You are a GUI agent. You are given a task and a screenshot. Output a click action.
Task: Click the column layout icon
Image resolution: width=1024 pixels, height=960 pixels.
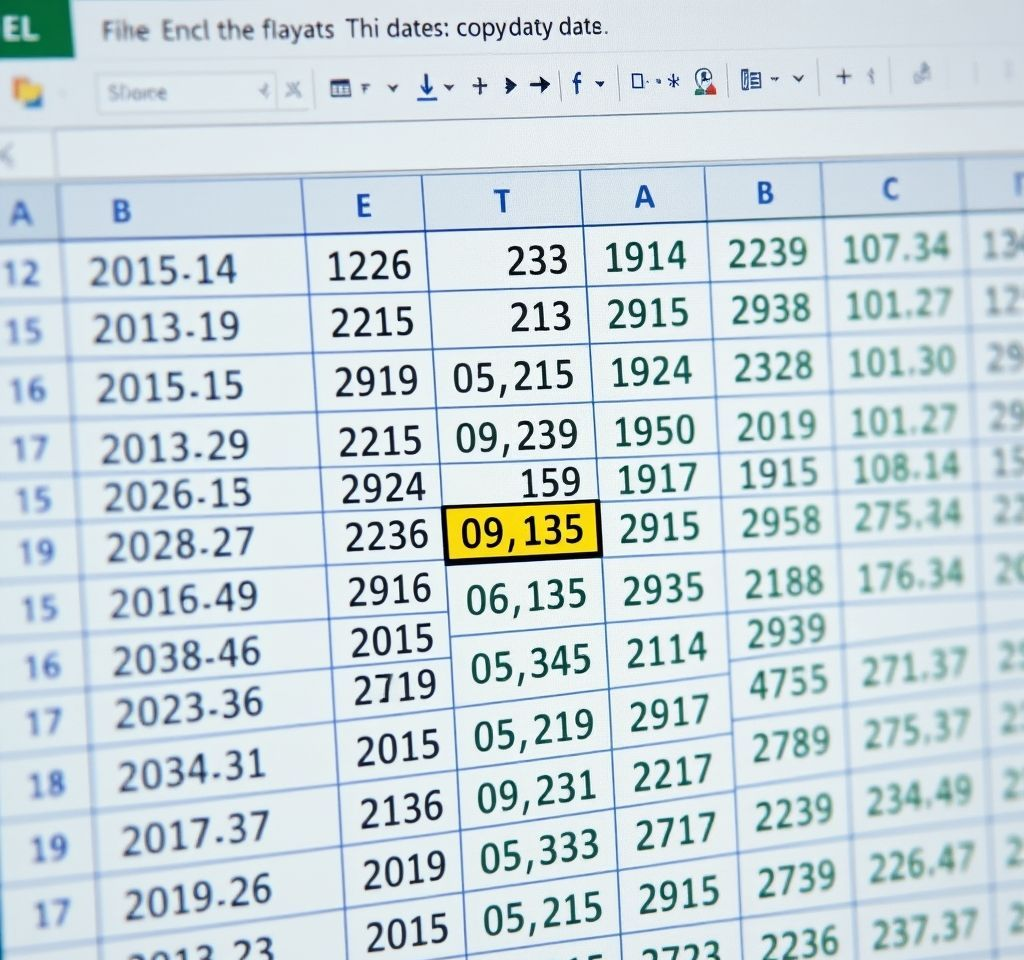pos(750,80)
